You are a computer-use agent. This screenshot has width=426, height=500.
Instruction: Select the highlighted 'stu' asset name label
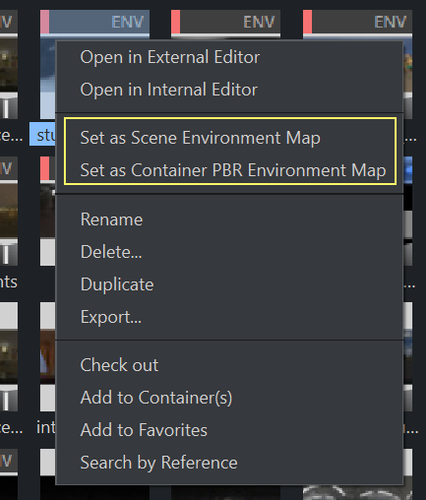point(43,134)
